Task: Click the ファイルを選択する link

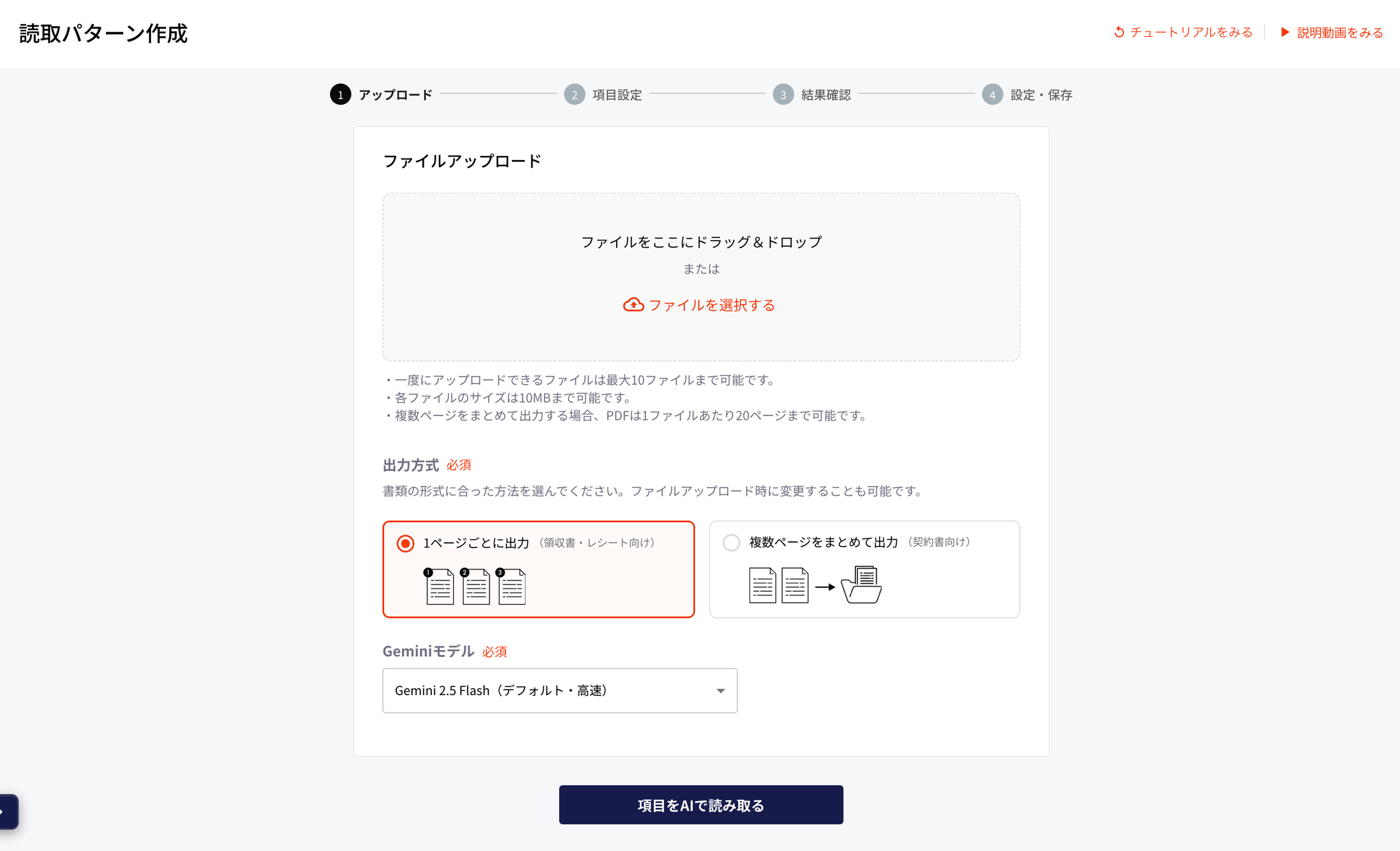Action: tap(711, 305)
